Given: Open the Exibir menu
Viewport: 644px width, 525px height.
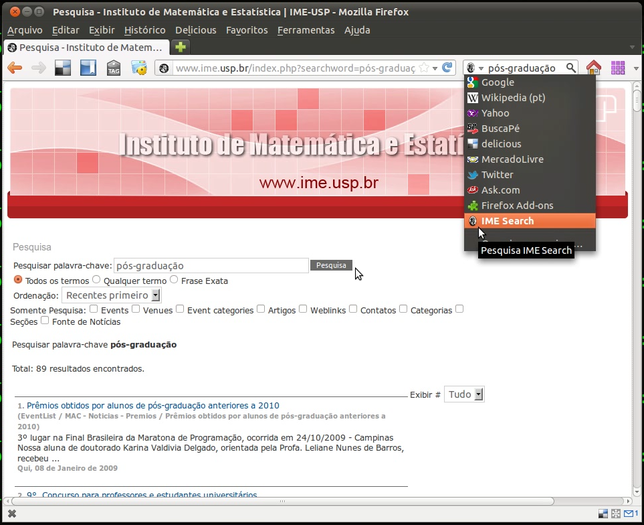Looking at the screenshot, I should (x=102, y=30).
